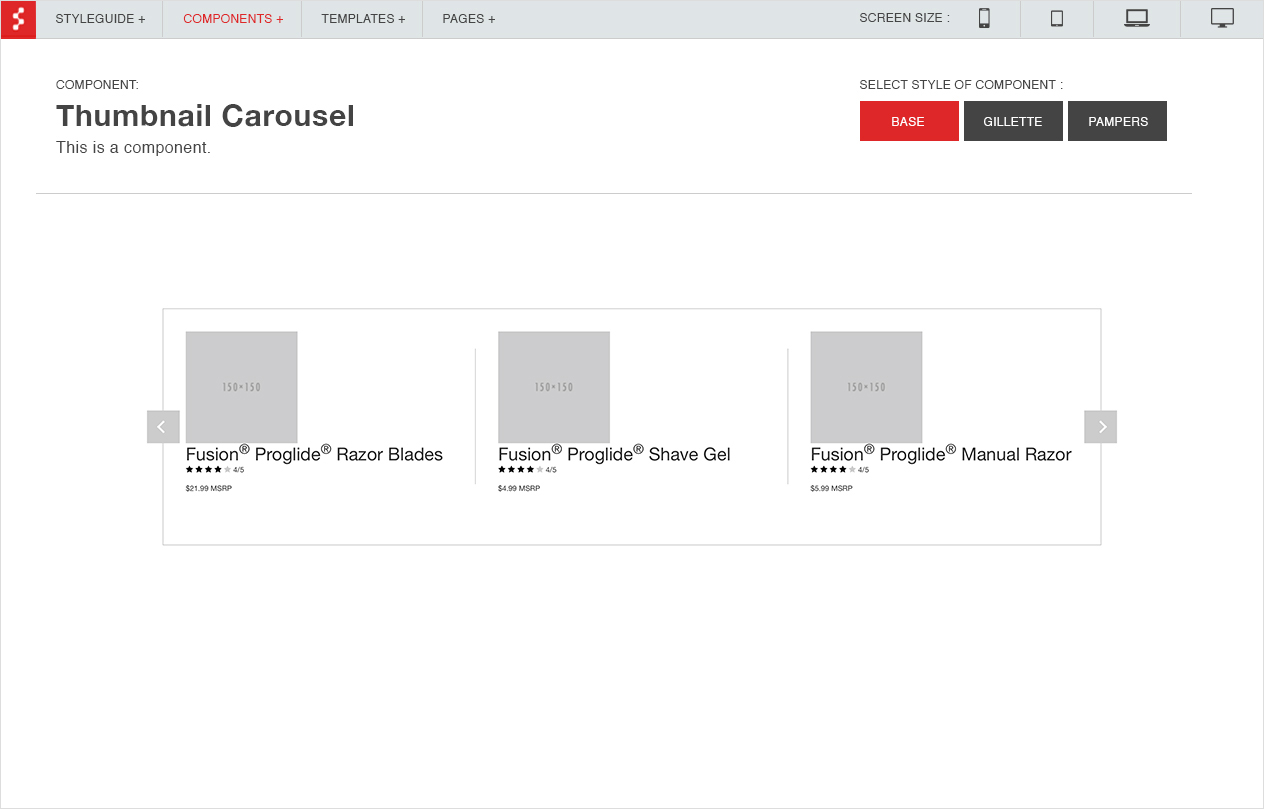Viewport: 1264px width, 809px height.
Task: Click the carousel previous arrow
Action: coord(163,427)
